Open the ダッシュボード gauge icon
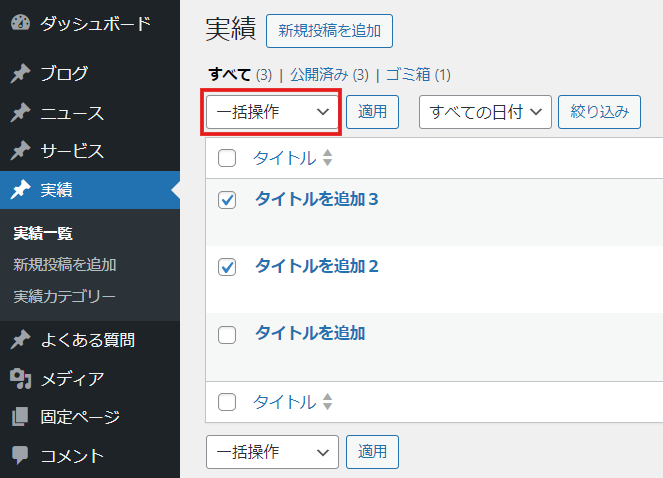The image size is (663, 478). tap(20, 23)
